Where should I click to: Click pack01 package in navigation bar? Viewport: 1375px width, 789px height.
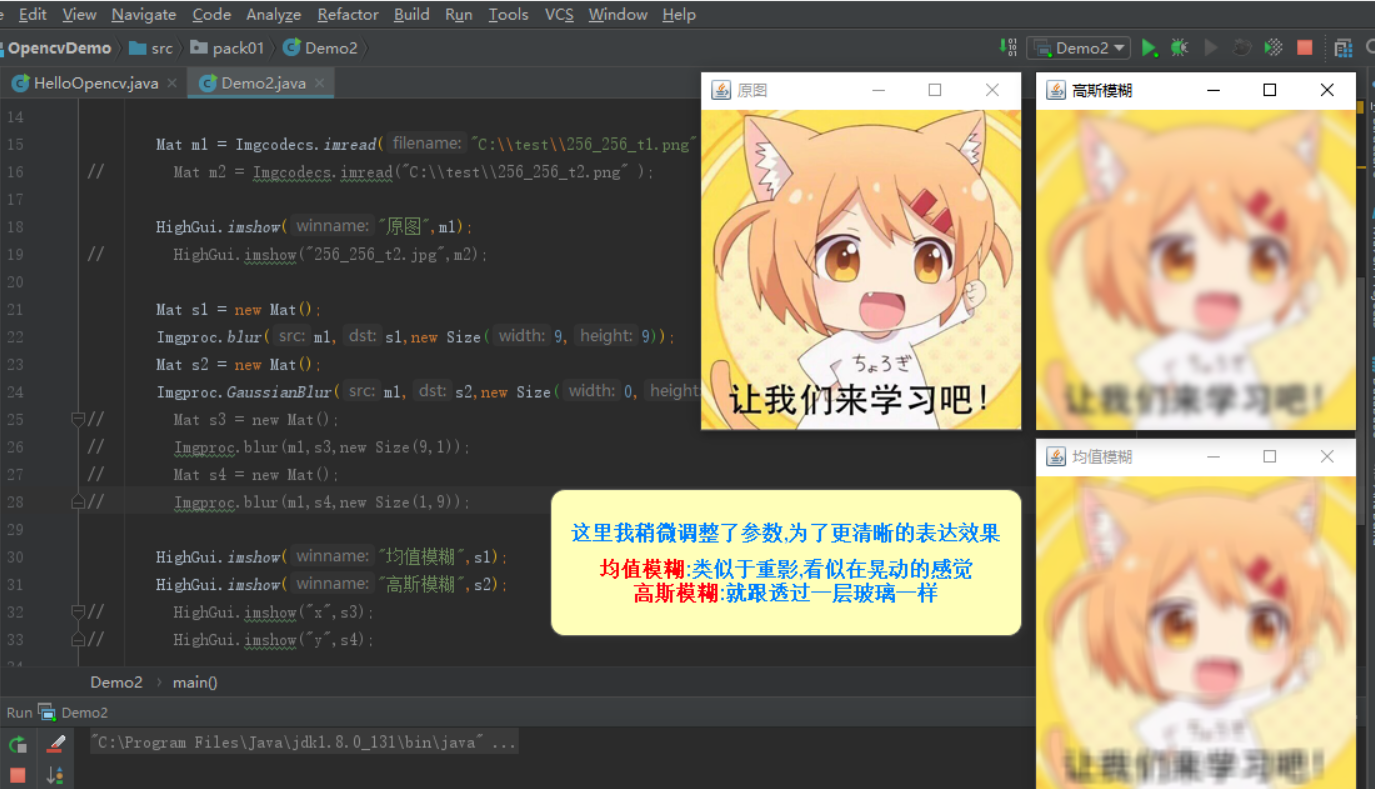[x=228, y=47]
